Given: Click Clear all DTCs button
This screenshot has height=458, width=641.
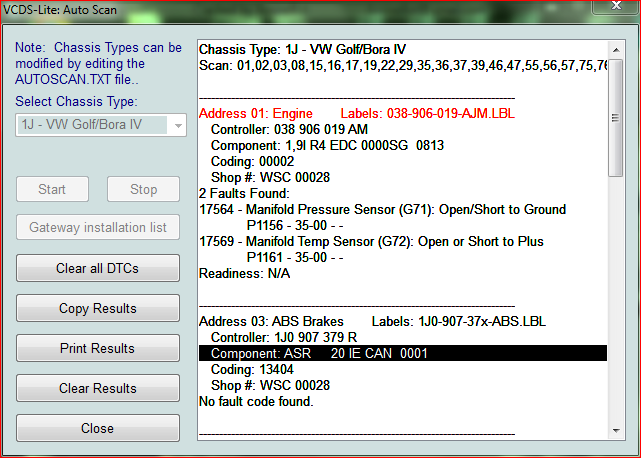Looking at the screenshot, I should (x=98, y=268).
